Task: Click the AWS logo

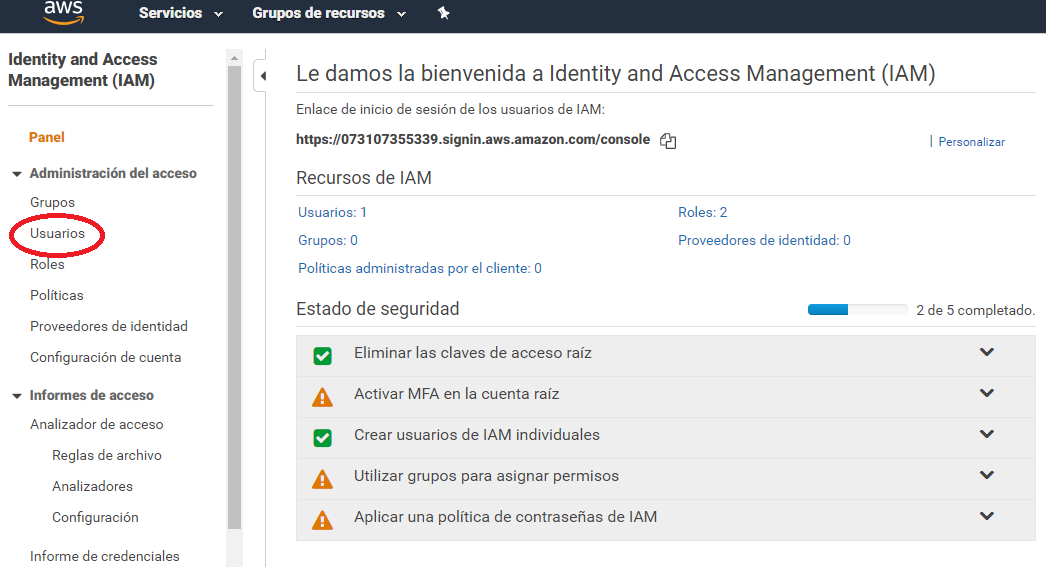Action: click(63, 11)
